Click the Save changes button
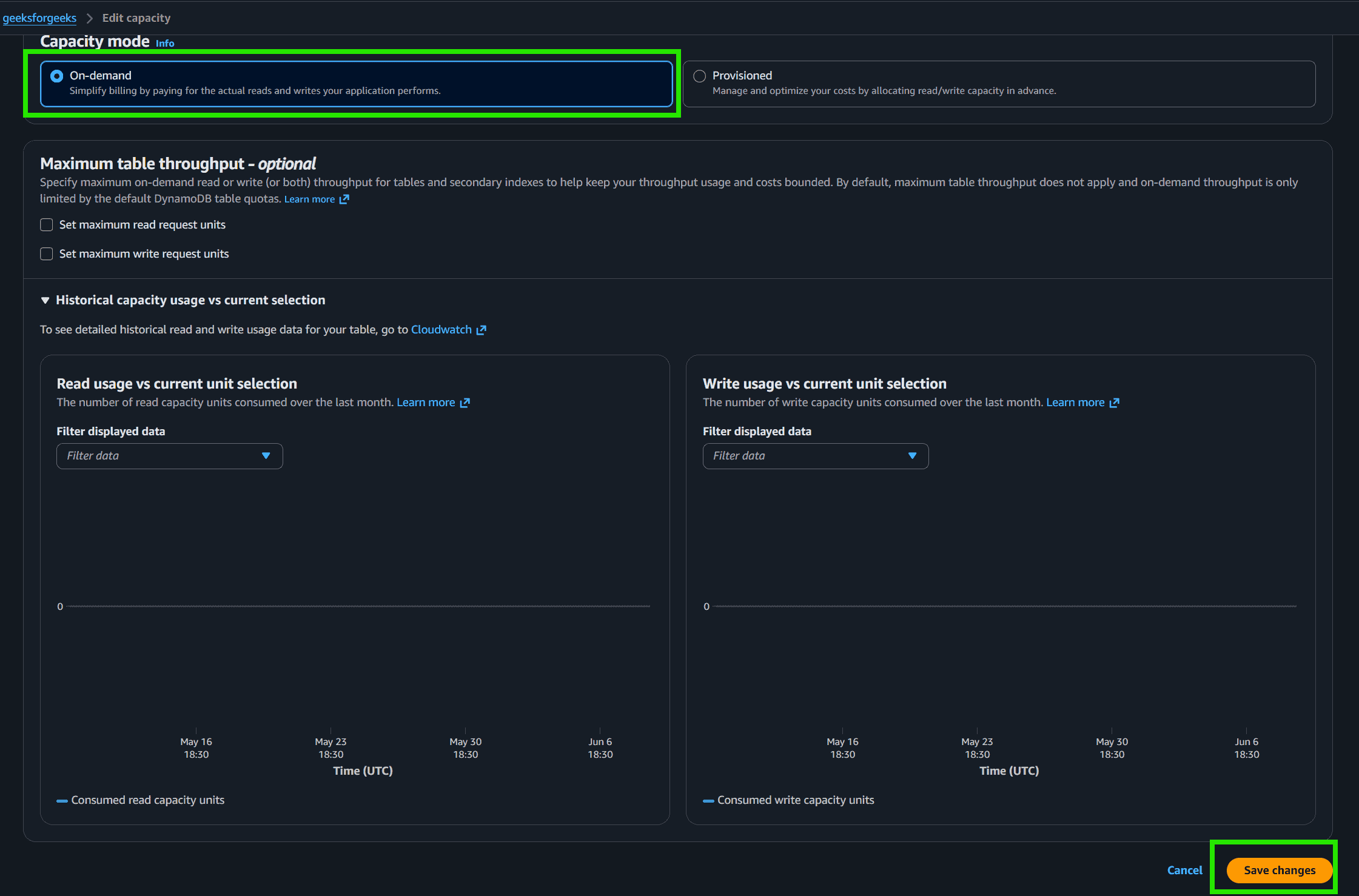 [x=1280, y=870]
